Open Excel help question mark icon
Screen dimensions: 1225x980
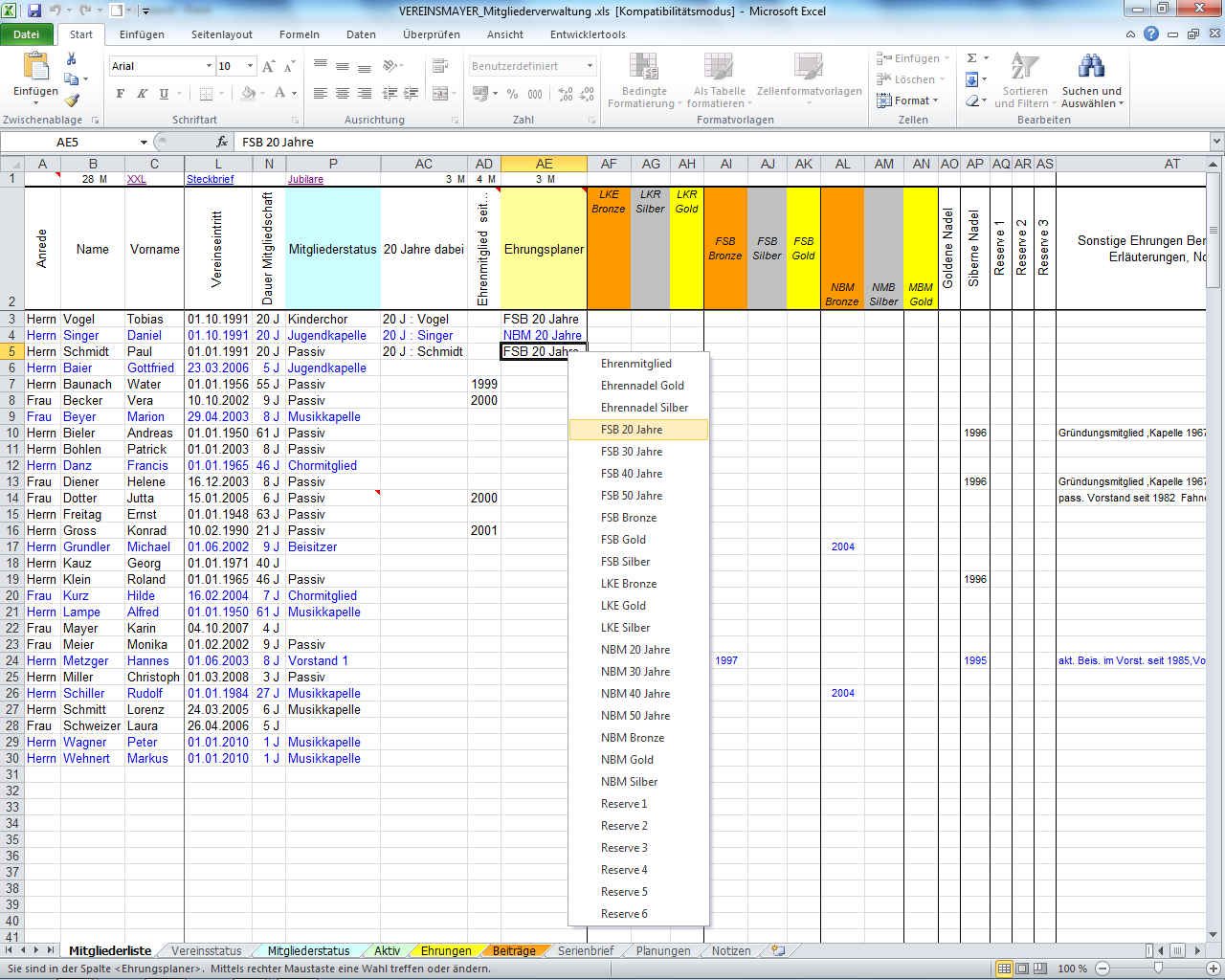click(x=1151, y=34)
